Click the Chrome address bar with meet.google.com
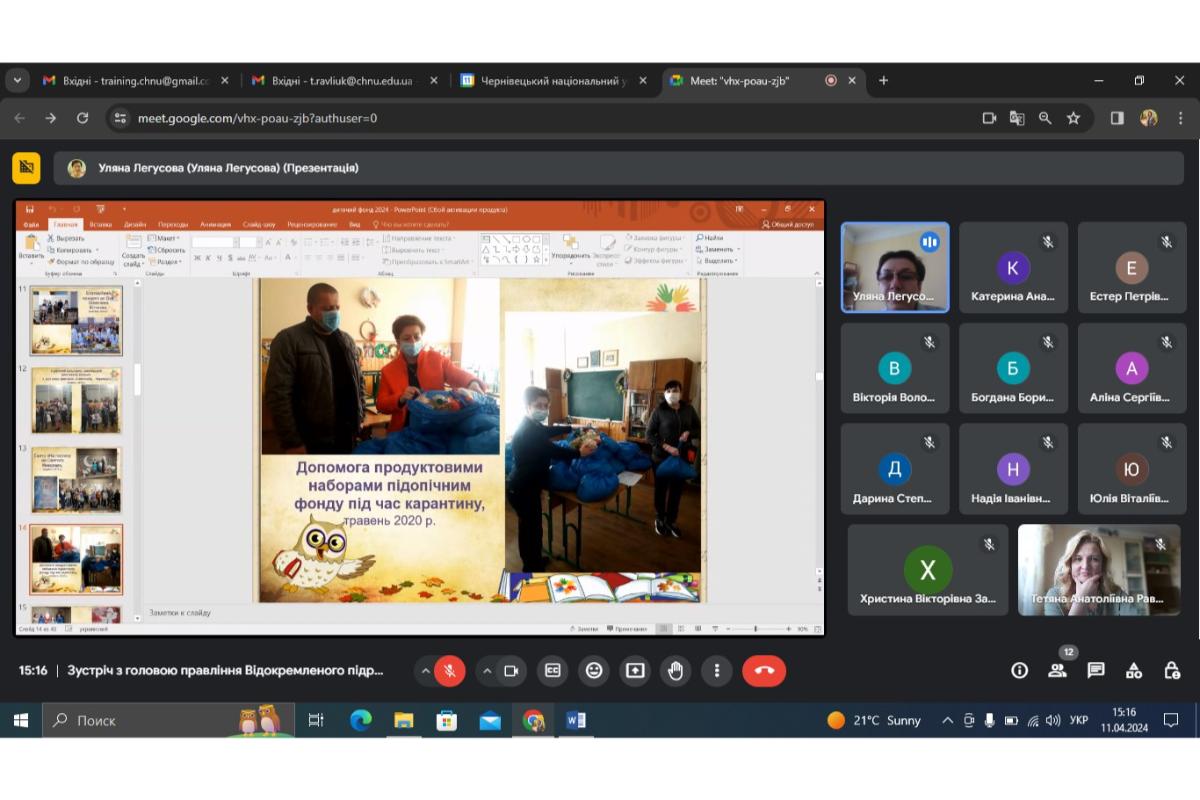Screen dimensions: 1200x800 pos(540,118)
